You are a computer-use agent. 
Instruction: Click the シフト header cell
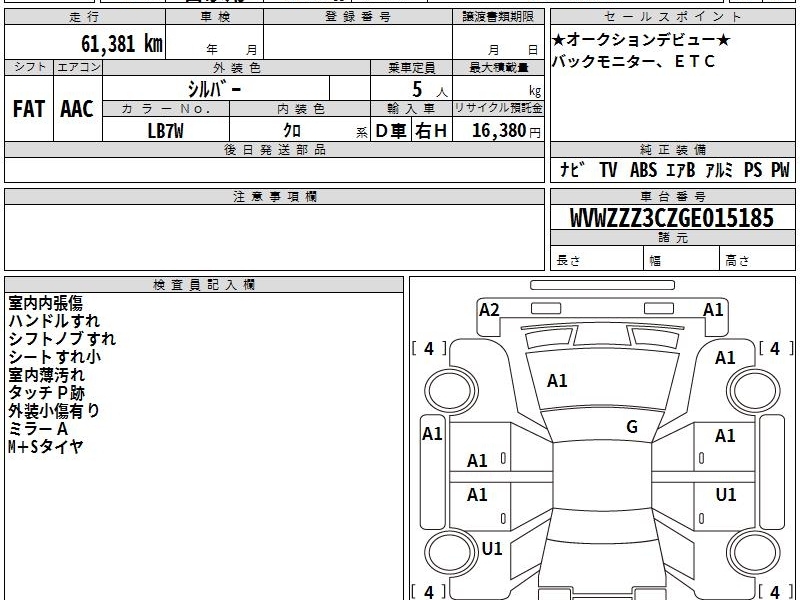tap(29, 67)
